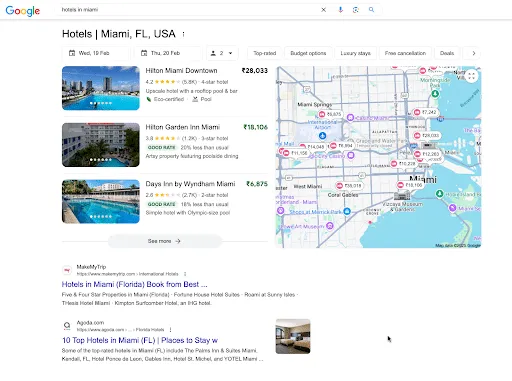Open the check-out date Thu, 20 Feb picker
The width and height of the screenshot is (512, 381).
tap(168, 53)
